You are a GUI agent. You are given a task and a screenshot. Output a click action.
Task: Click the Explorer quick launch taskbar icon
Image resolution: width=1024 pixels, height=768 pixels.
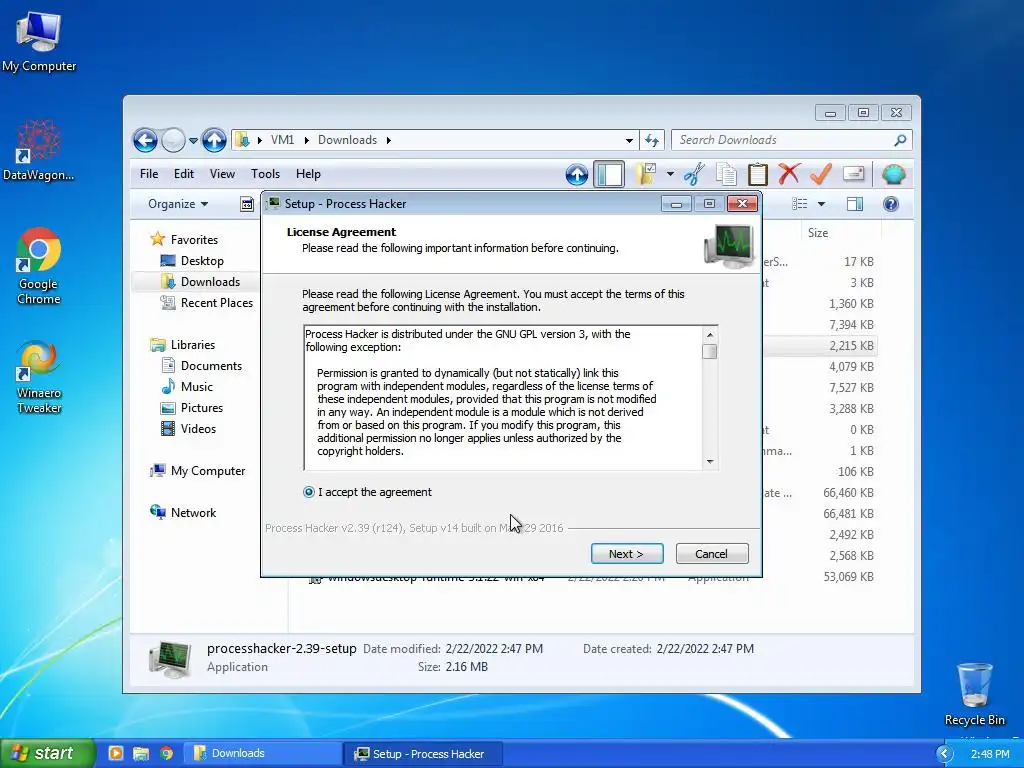tap(141, 753)
